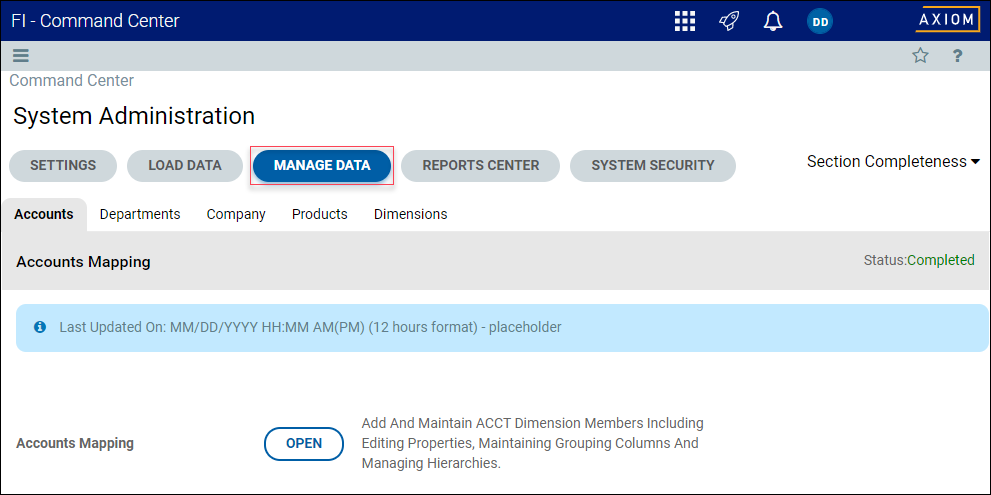
Task: Click the Axiom logo
Action: [947, 20]
